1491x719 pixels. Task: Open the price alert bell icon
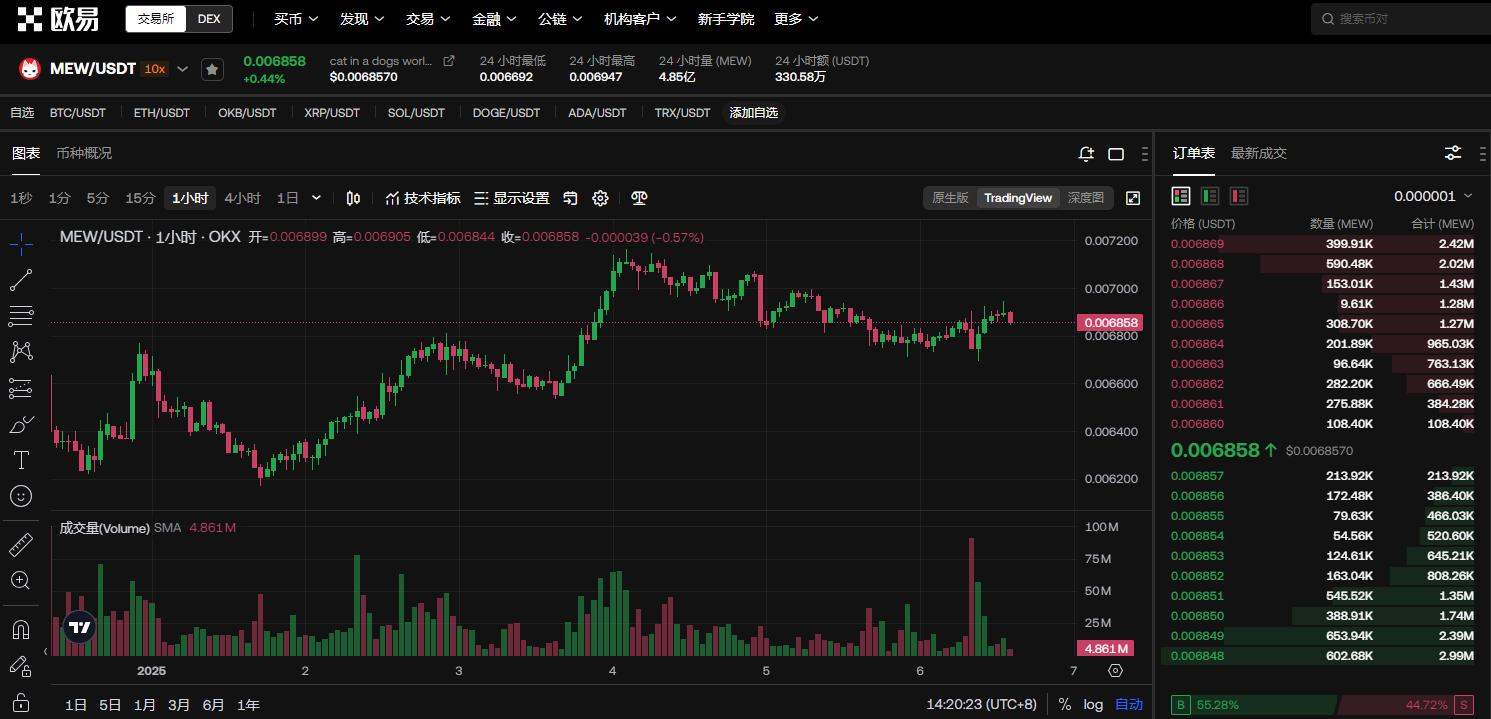coord(1086,154)
